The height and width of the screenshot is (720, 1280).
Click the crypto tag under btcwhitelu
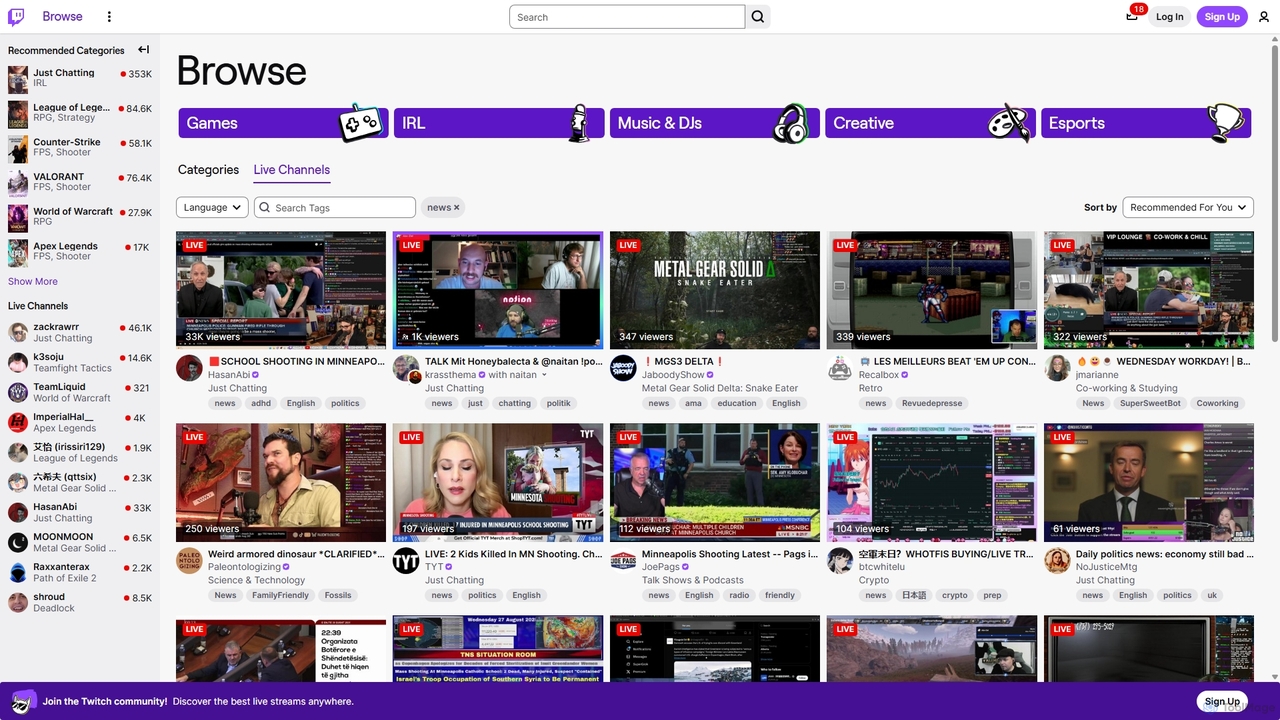point(955,595)
